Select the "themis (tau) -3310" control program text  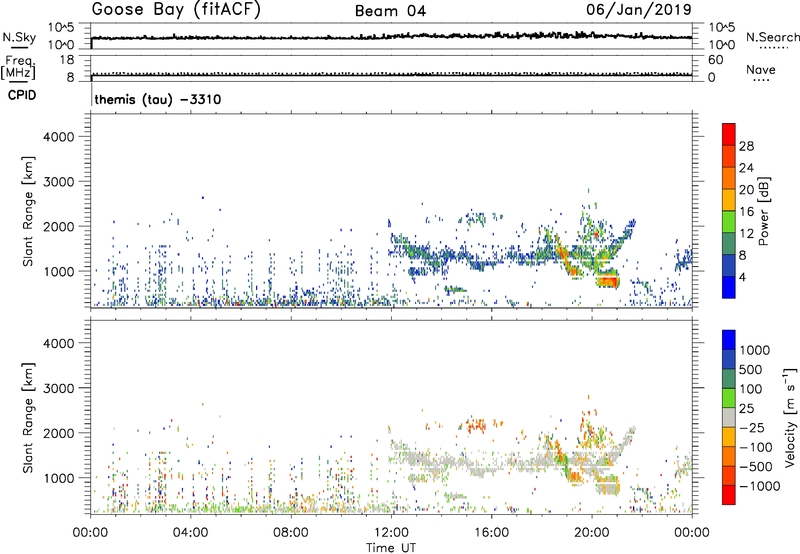158,99
